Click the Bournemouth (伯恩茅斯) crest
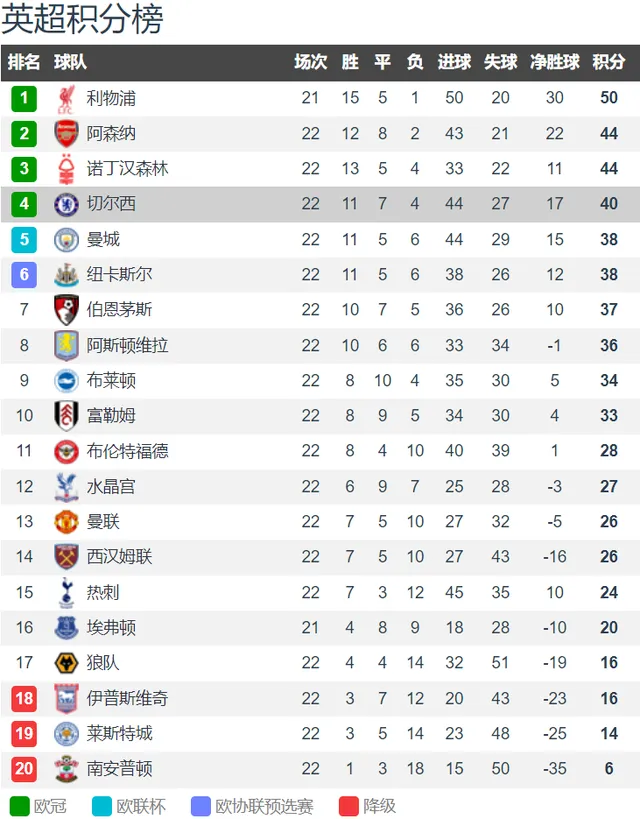The width and height of the screenshot is (640, 819). tap(66, 310)
